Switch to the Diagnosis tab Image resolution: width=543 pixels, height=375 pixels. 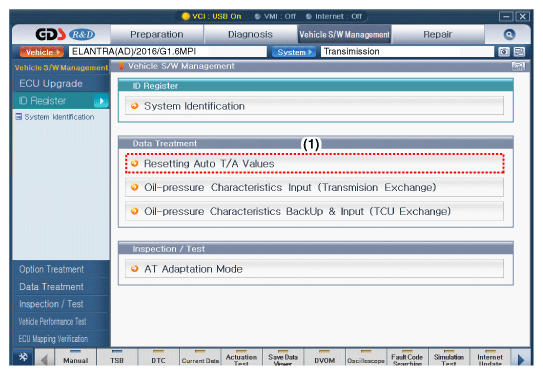(250, 34)
